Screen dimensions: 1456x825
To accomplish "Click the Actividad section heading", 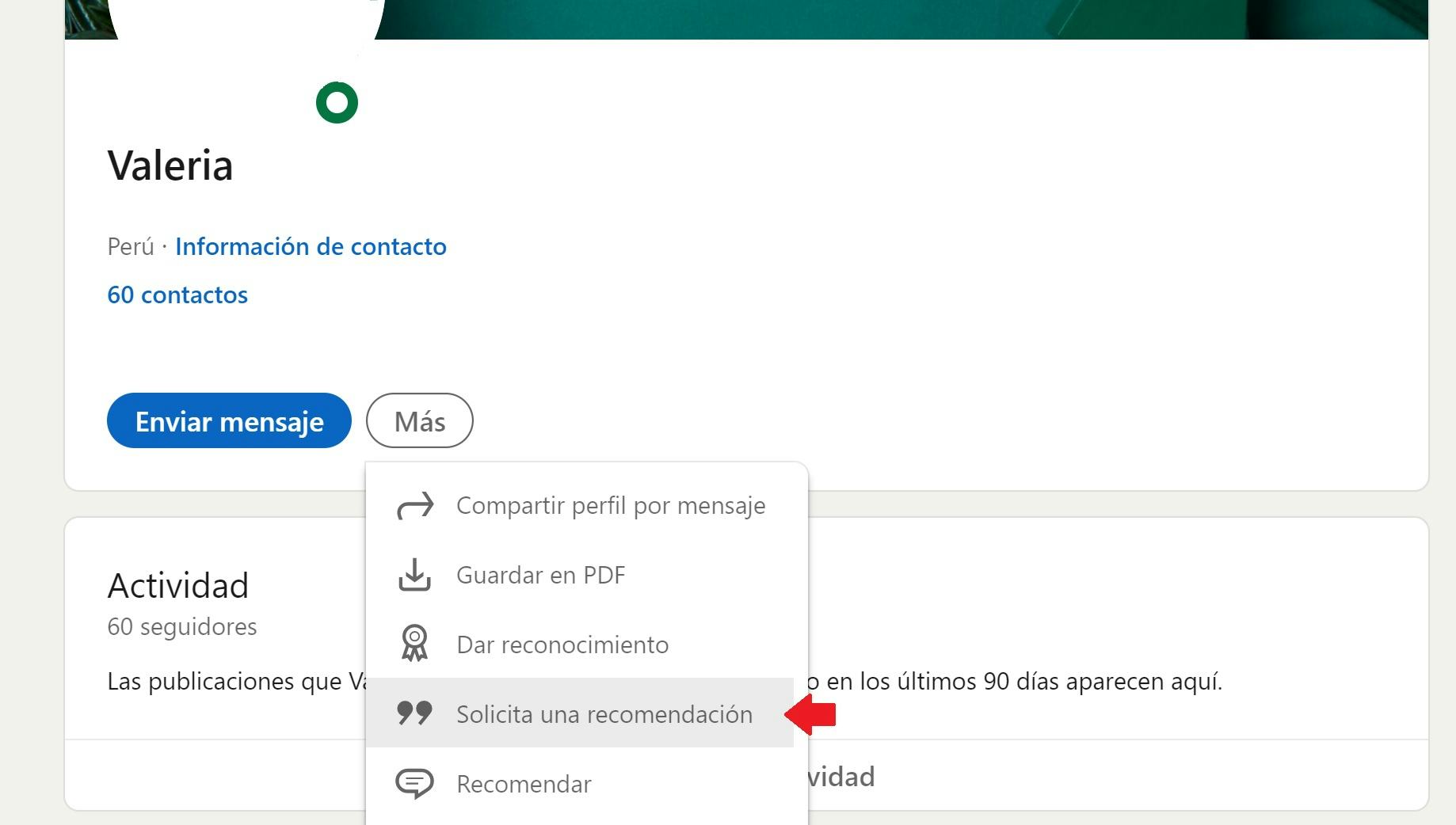I will [x=177, y=585].
